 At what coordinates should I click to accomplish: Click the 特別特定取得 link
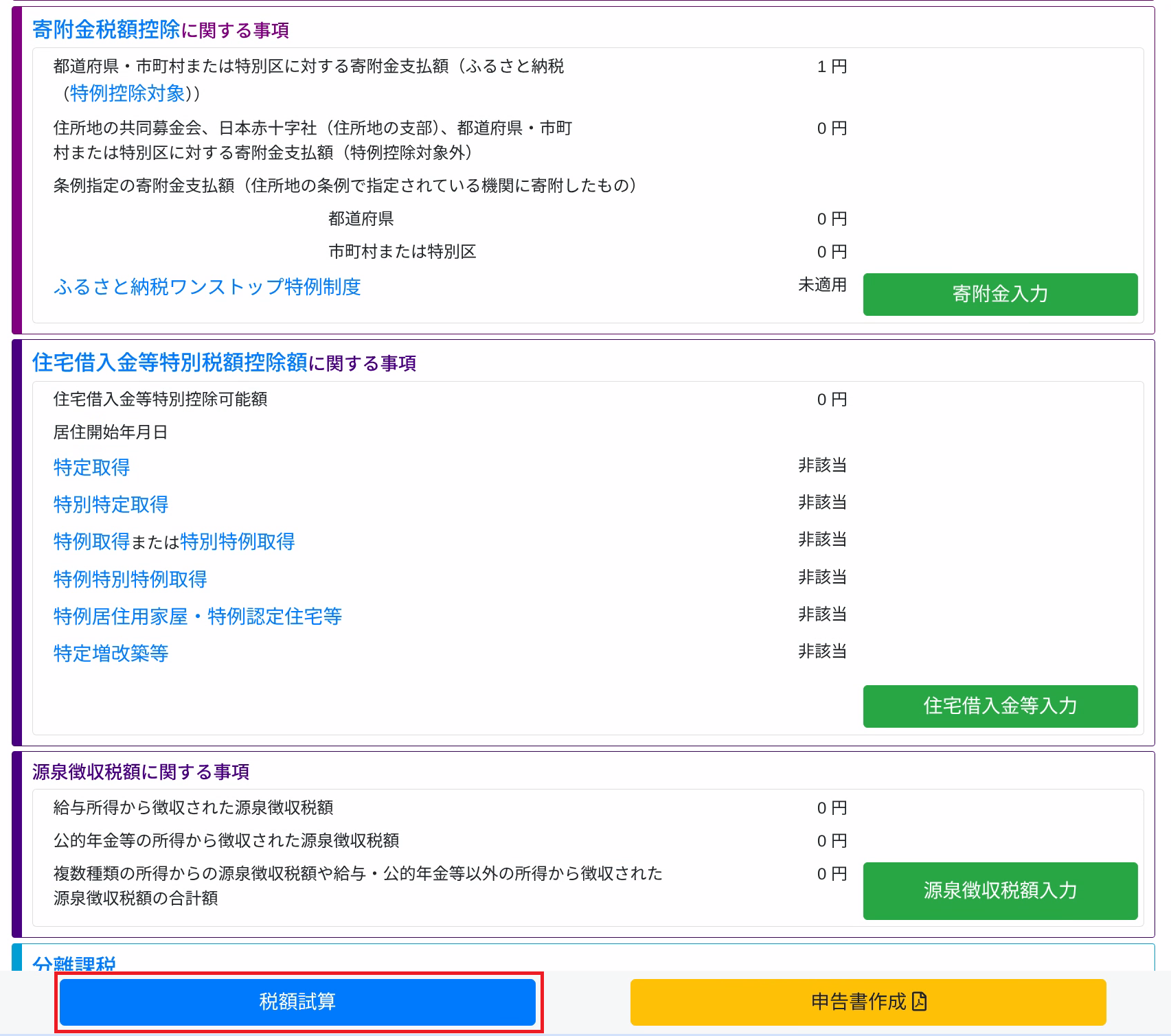click(x=111, y=505)
